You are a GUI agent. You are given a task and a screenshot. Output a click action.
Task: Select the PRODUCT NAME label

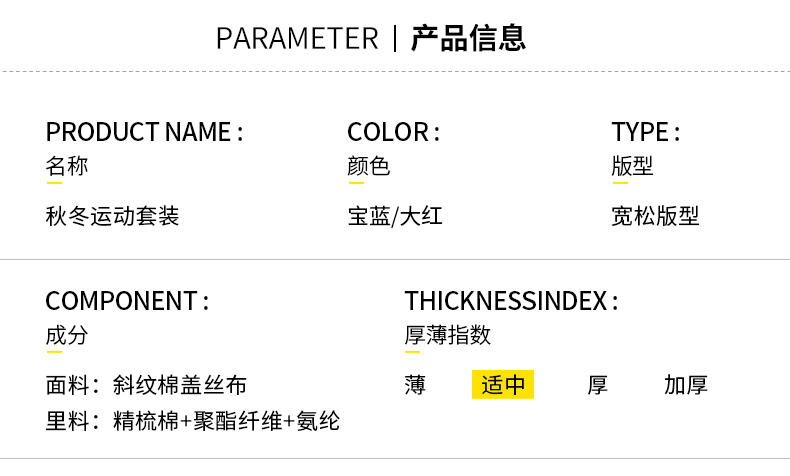coord(144,132)
